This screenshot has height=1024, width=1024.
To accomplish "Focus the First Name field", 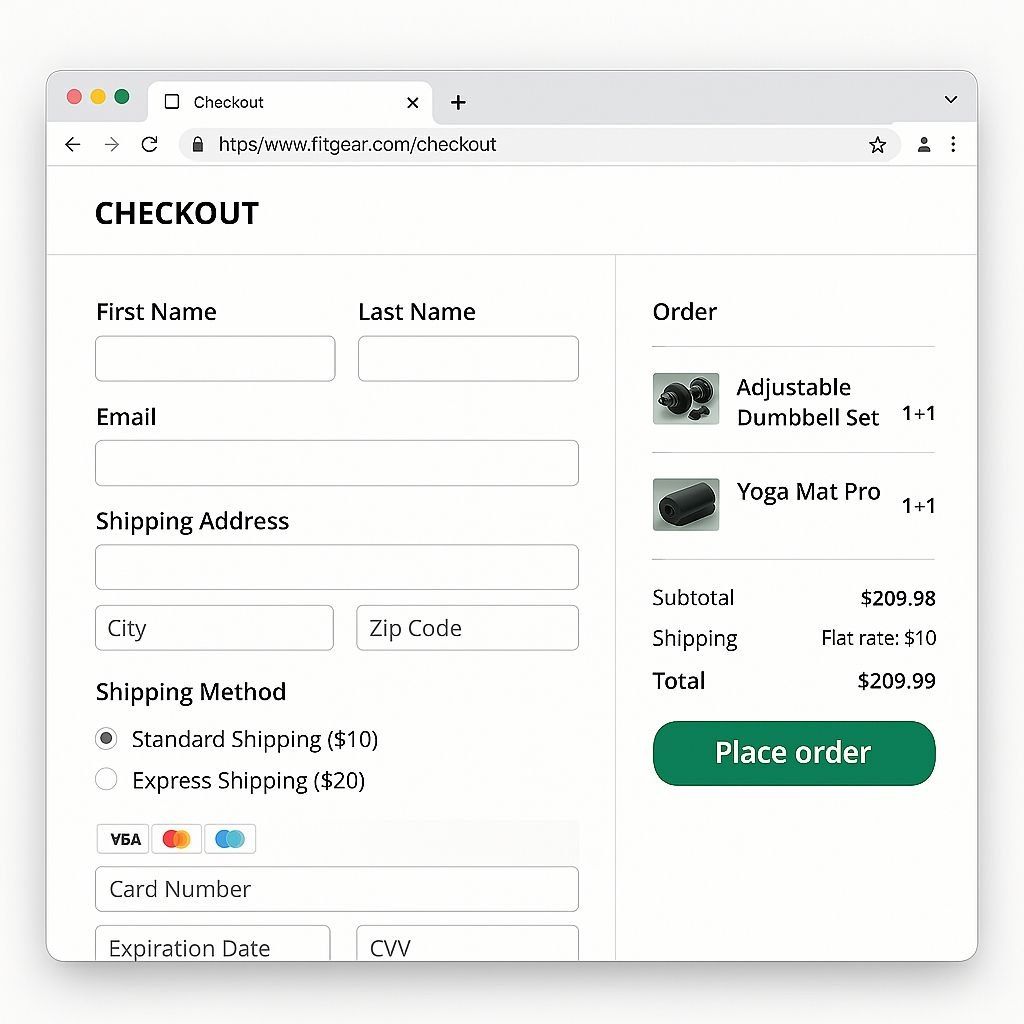I will [215, 359].
